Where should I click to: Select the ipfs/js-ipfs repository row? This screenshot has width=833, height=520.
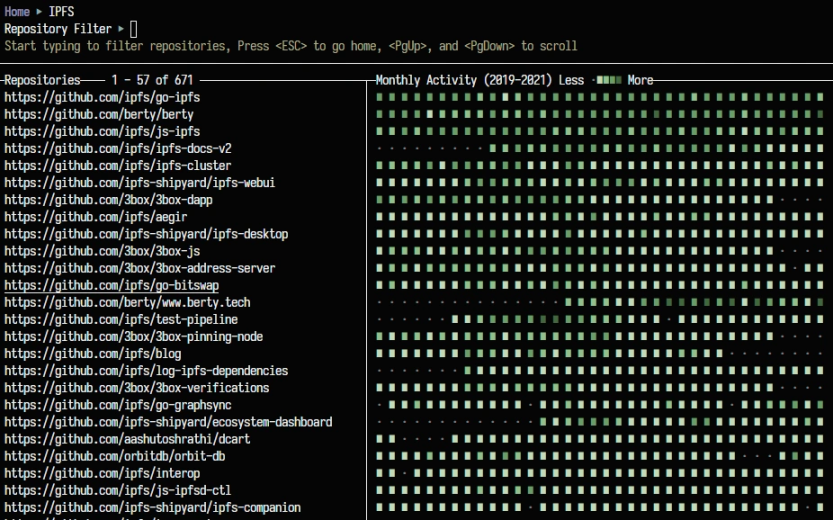click(102, 131)
